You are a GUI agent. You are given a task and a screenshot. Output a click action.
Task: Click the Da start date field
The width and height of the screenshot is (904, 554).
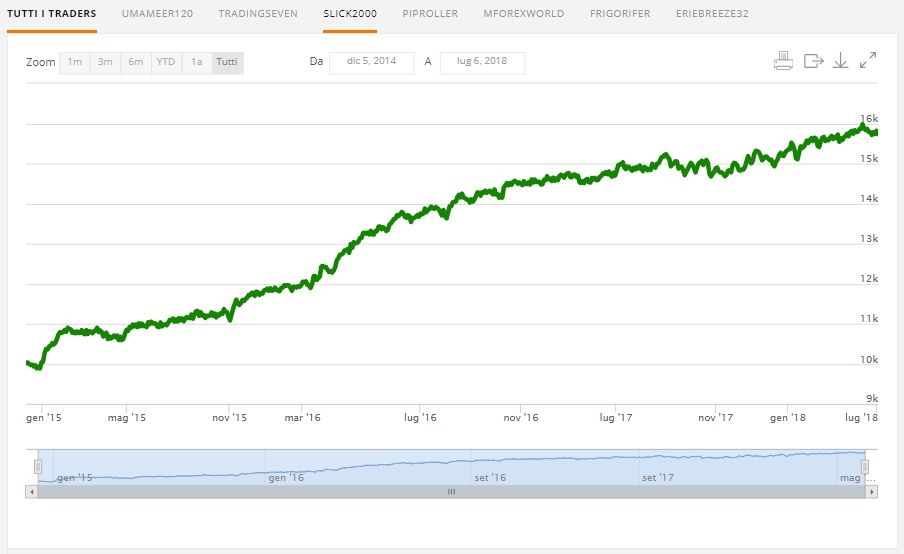tap(371, 62)
